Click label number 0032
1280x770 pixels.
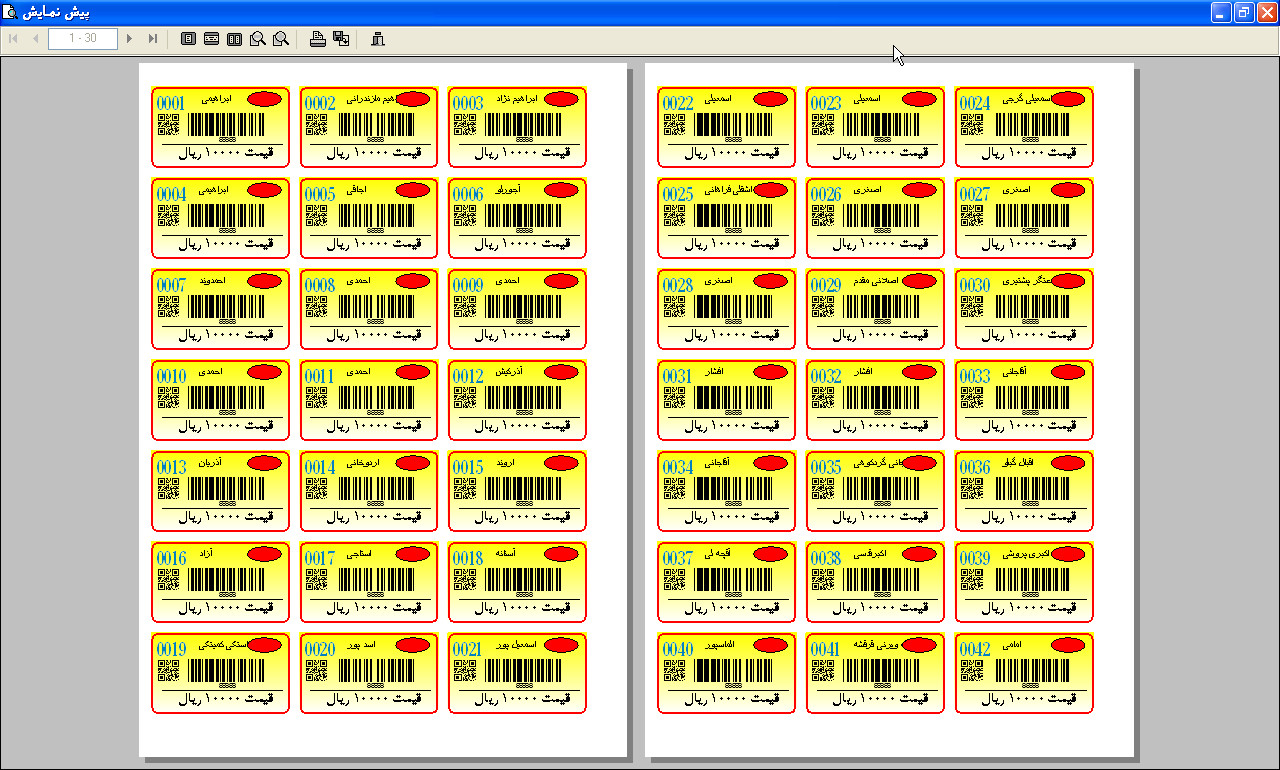click(x=827, y=376)
